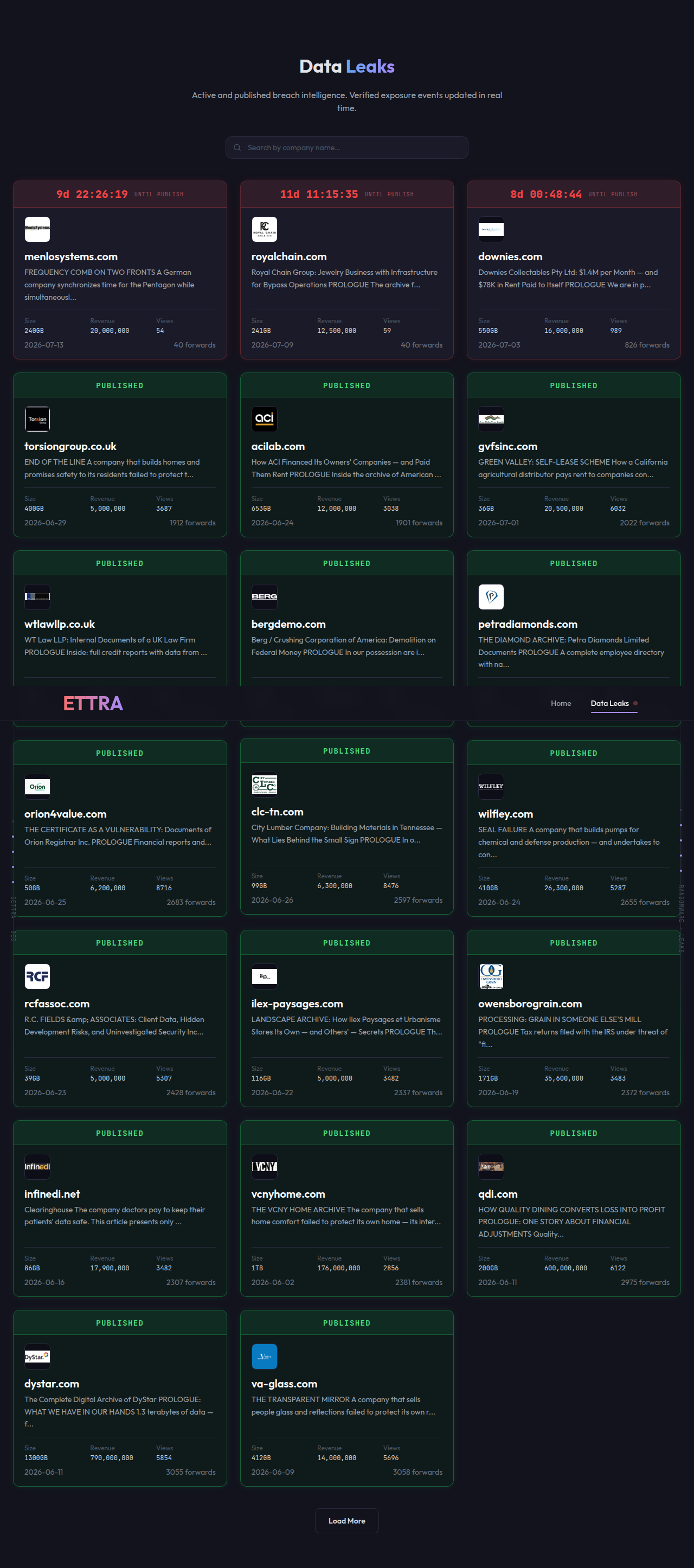Click the Petra Diamonds logo icon
Screen dimensions: 694x1568
(x=491, y=596)
